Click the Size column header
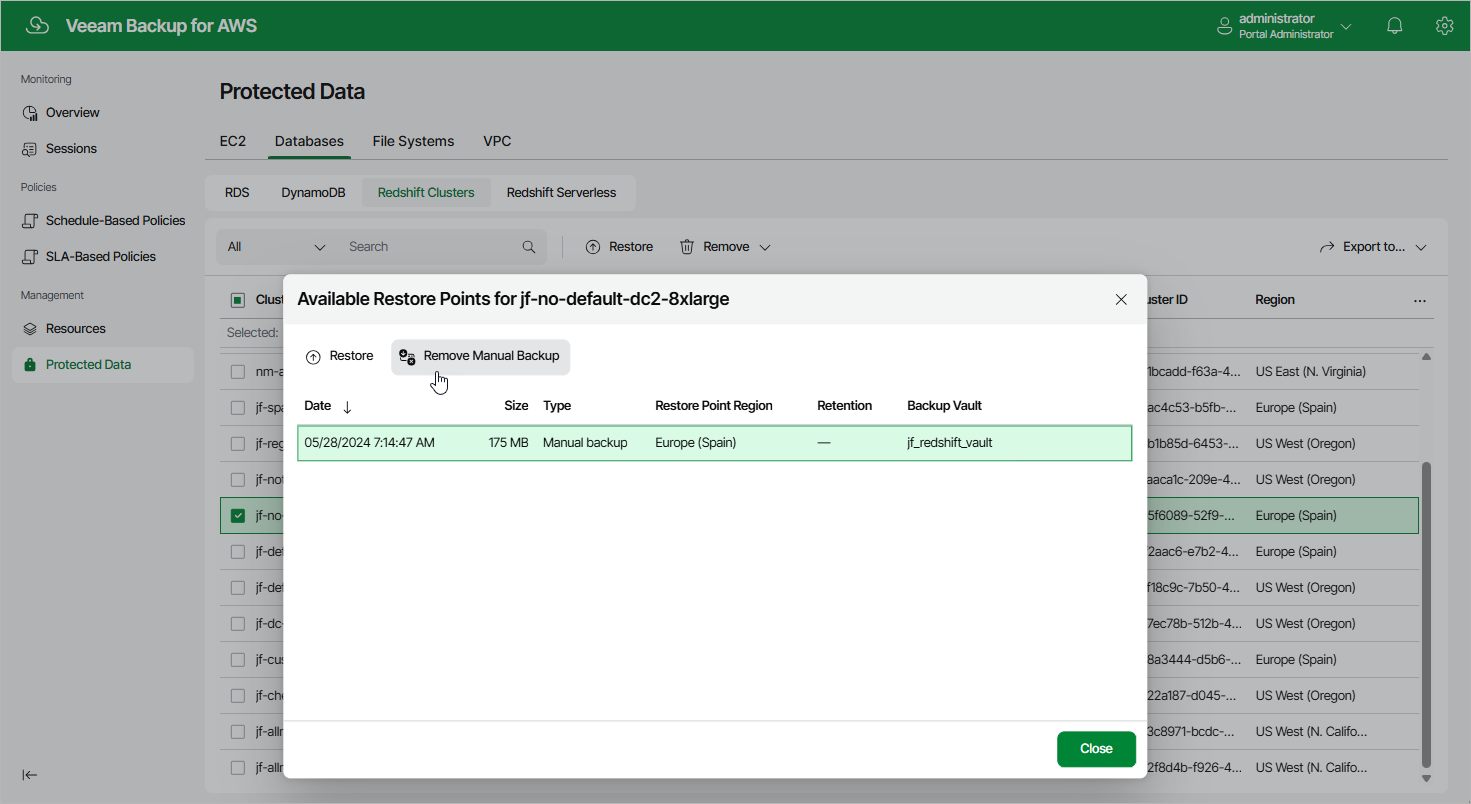The width and height of the screenshot is (1471, 804). coord(516,406)
